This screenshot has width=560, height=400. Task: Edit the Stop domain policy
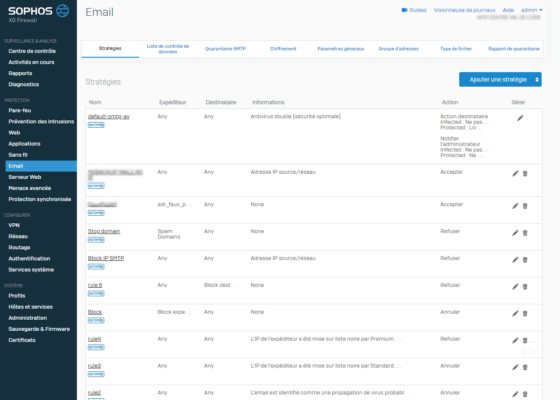[515, 233]
